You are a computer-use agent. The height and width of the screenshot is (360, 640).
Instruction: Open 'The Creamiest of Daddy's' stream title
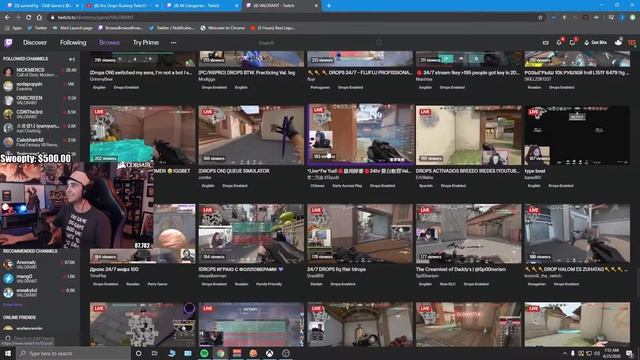(461, 269)
